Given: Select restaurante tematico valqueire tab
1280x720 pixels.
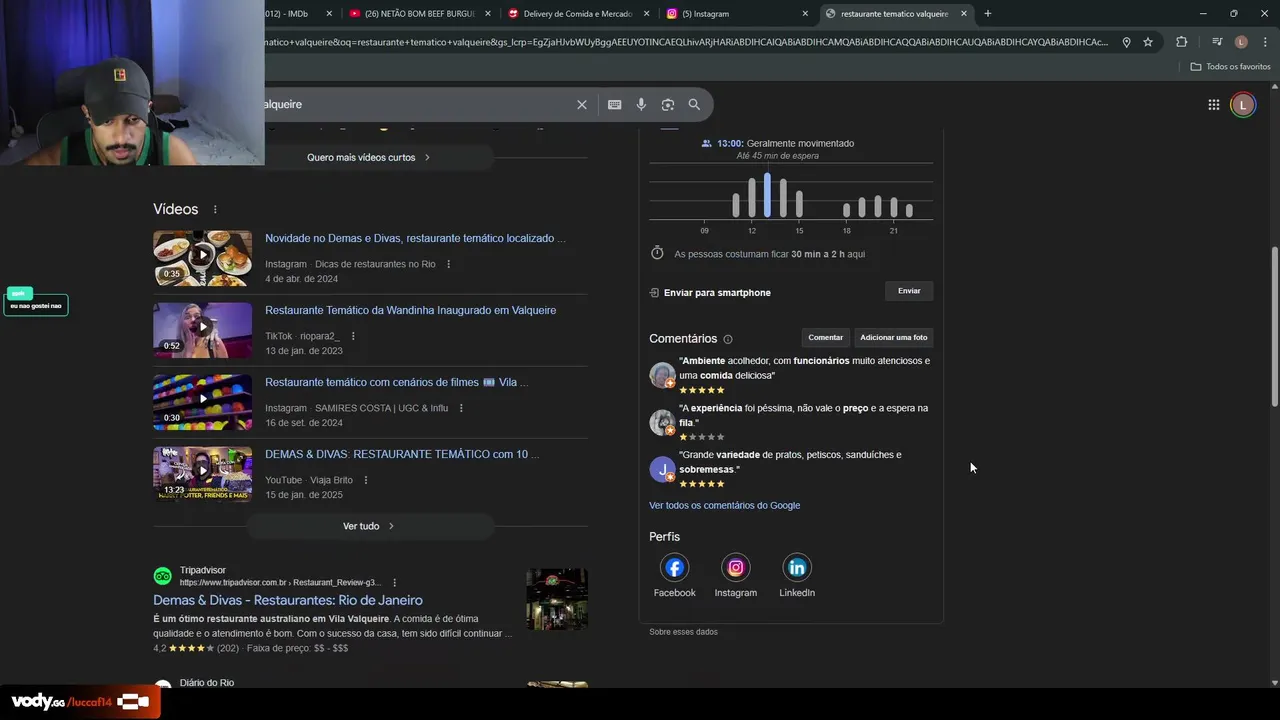Looking at the screenshot, I should [x=895, y=13].
